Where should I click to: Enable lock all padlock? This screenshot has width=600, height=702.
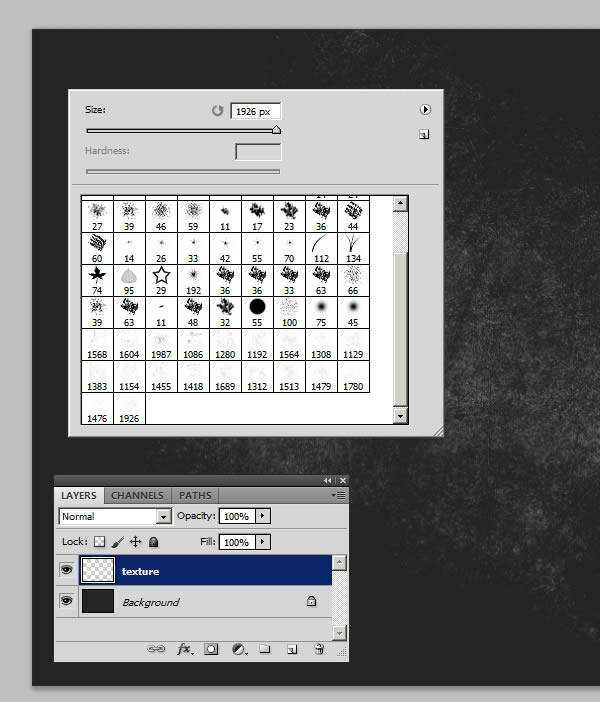pos(153,542)
